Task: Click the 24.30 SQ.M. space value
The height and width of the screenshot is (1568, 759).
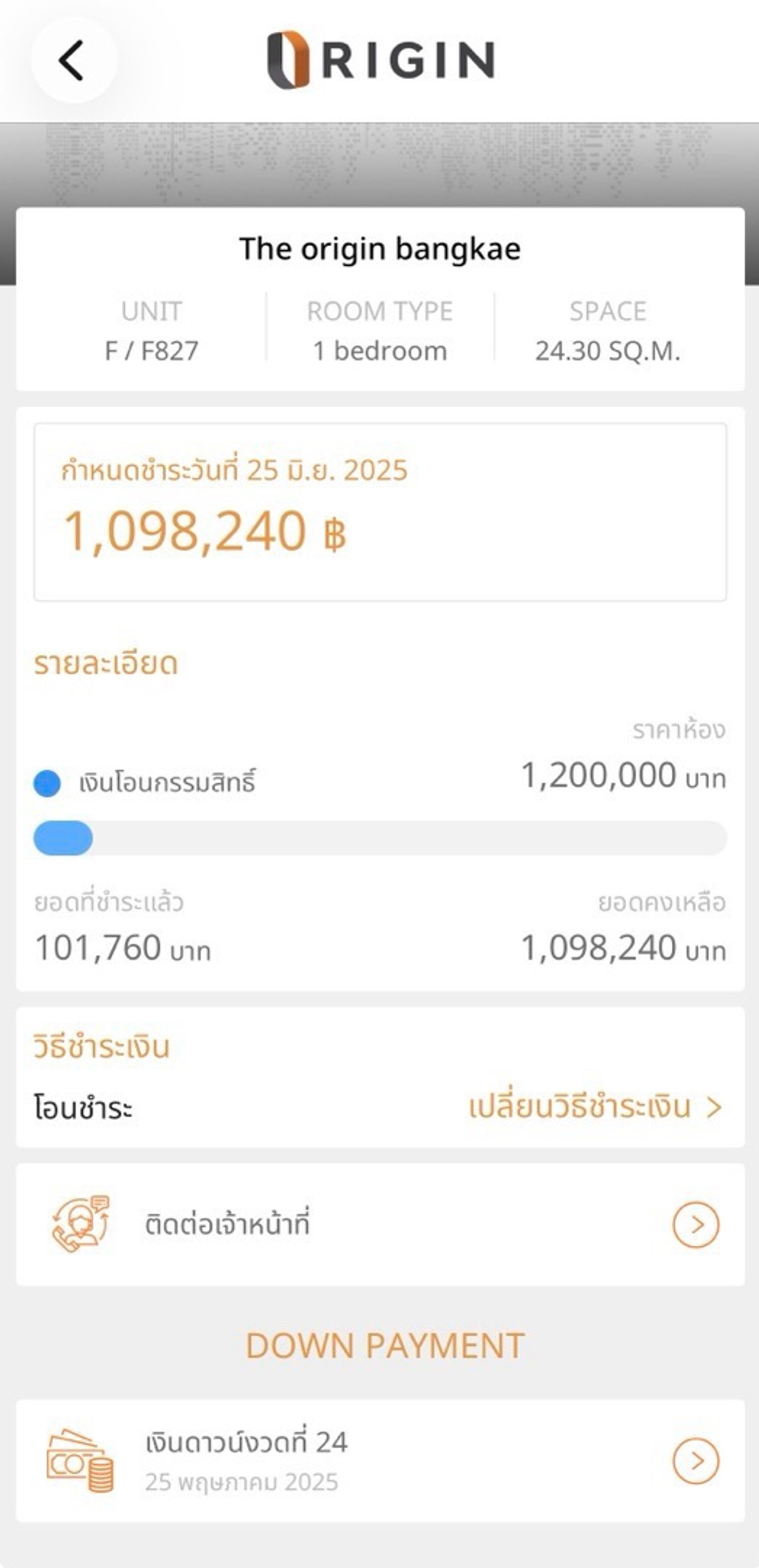Action: (608, 351)
